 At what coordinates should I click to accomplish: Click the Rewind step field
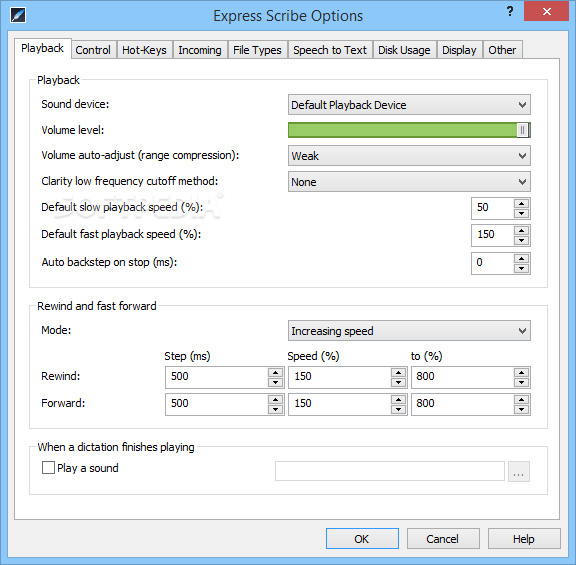(x=217, y=377)
